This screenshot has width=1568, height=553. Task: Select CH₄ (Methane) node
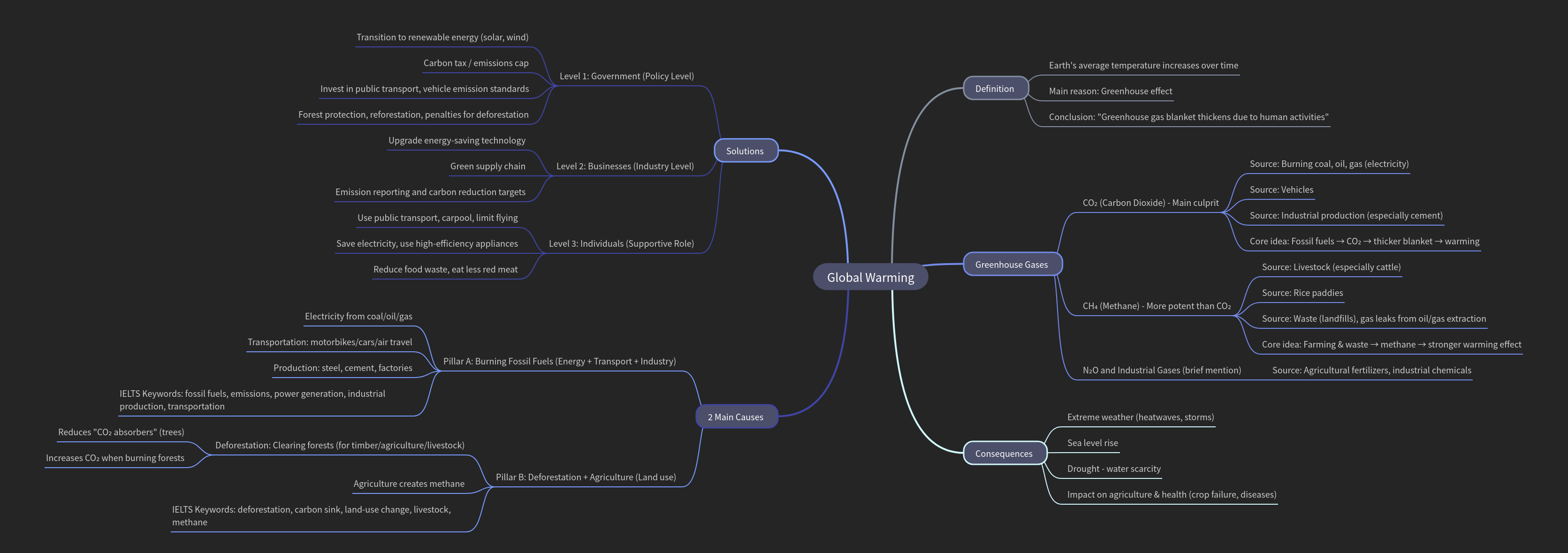(x=1156, y=306)
